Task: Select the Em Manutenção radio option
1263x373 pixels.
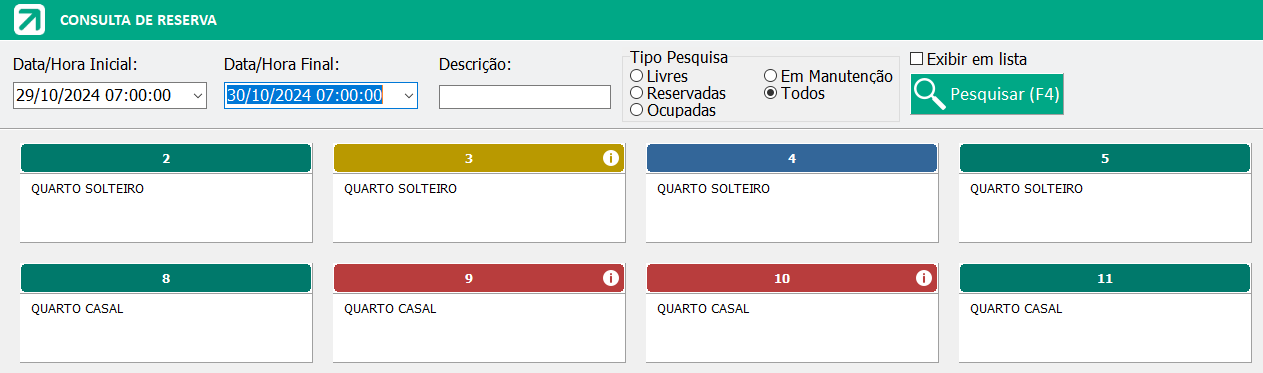Action: 770,76
